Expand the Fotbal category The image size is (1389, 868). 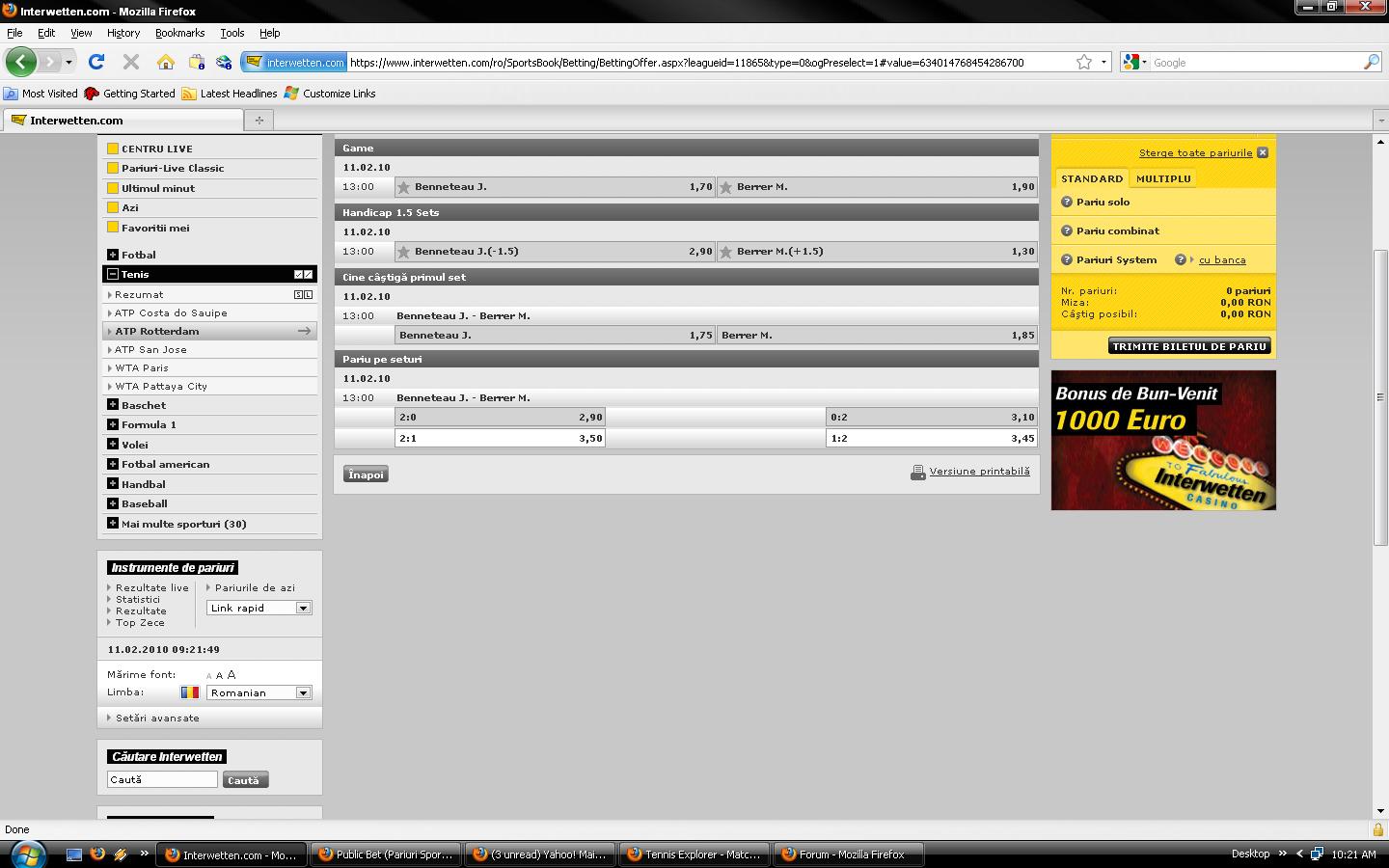(113, 255)
